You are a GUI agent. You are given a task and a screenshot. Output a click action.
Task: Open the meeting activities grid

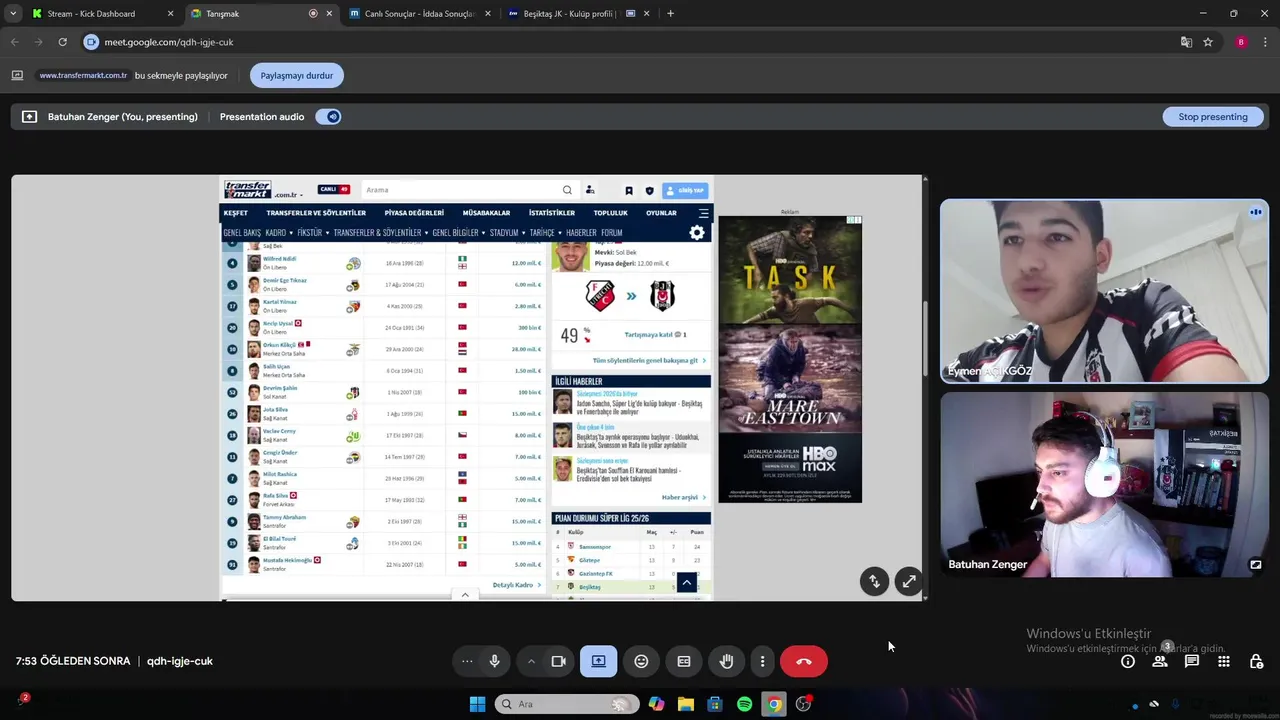point(1224,661)
